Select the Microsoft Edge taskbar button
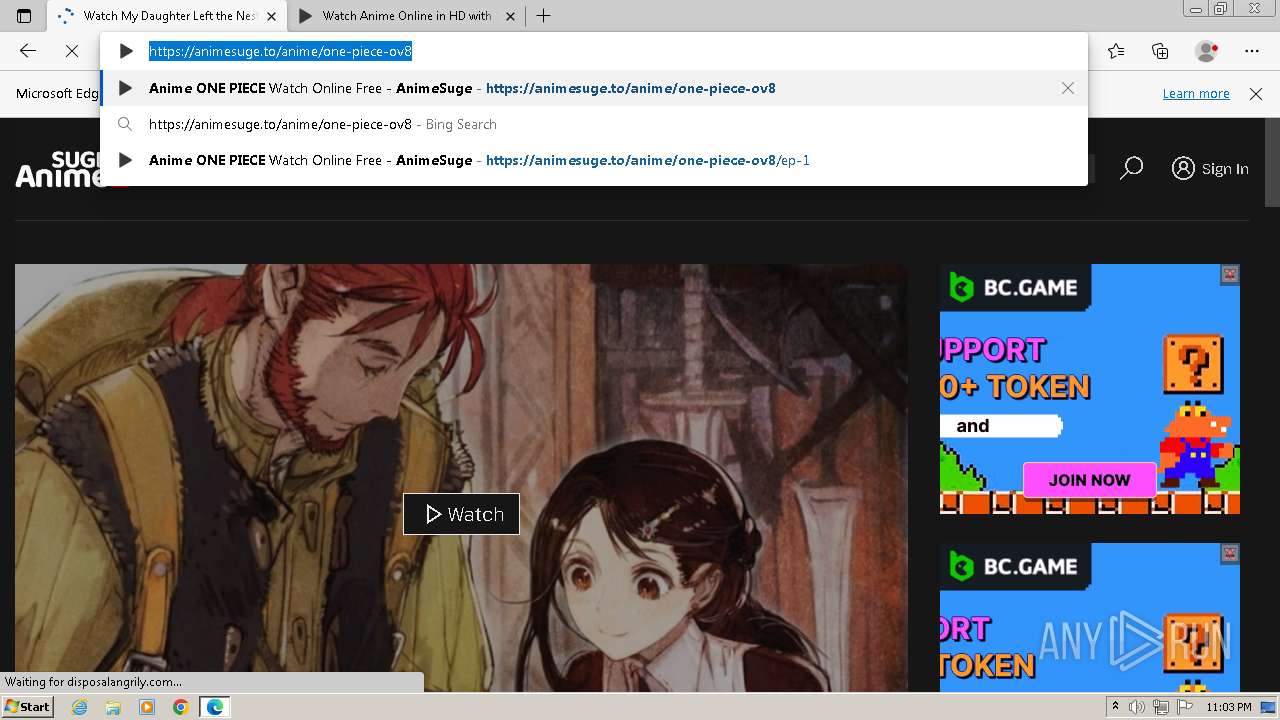This screenshot has width=1280, height=720. pos(214,707)
